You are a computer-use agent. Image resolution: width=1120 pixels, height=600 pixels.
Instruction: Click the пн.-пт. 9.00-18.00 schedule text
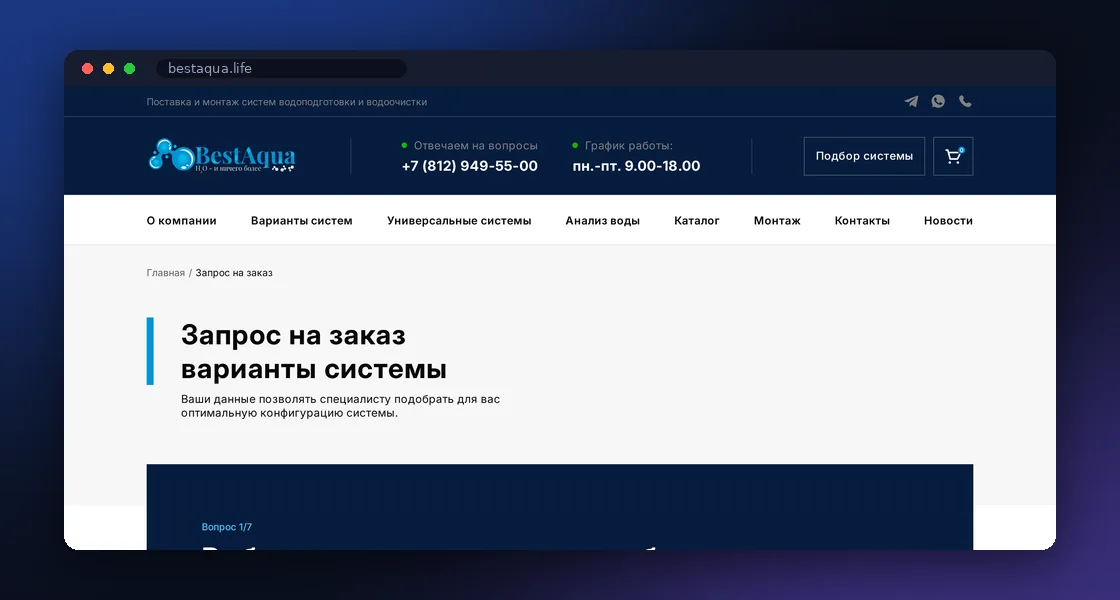636,166
